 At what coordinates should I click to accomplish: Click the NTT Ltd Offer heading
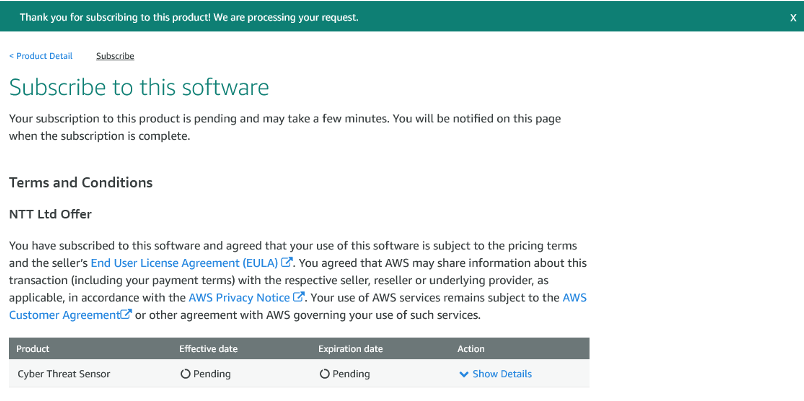tap(50, 214)
